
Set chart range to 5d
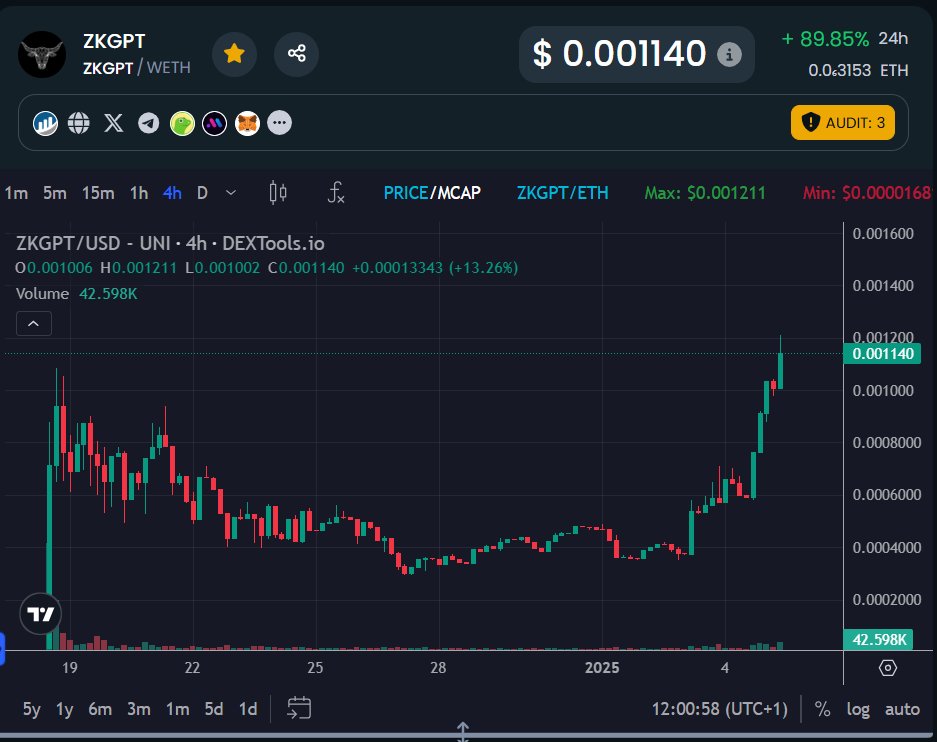coord(214,709)
